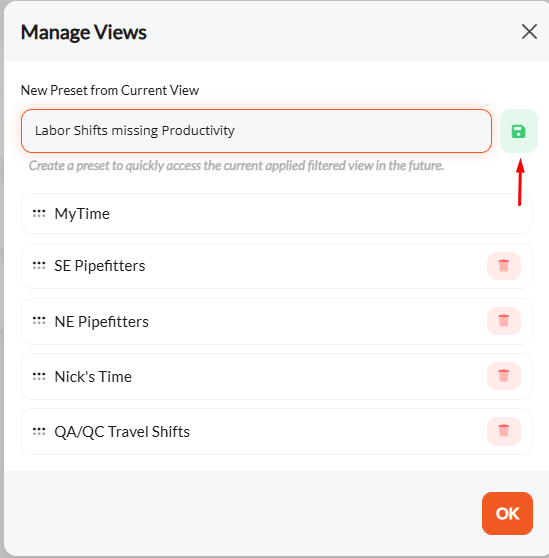Close the Manage Views dialog

coord(529,32)
